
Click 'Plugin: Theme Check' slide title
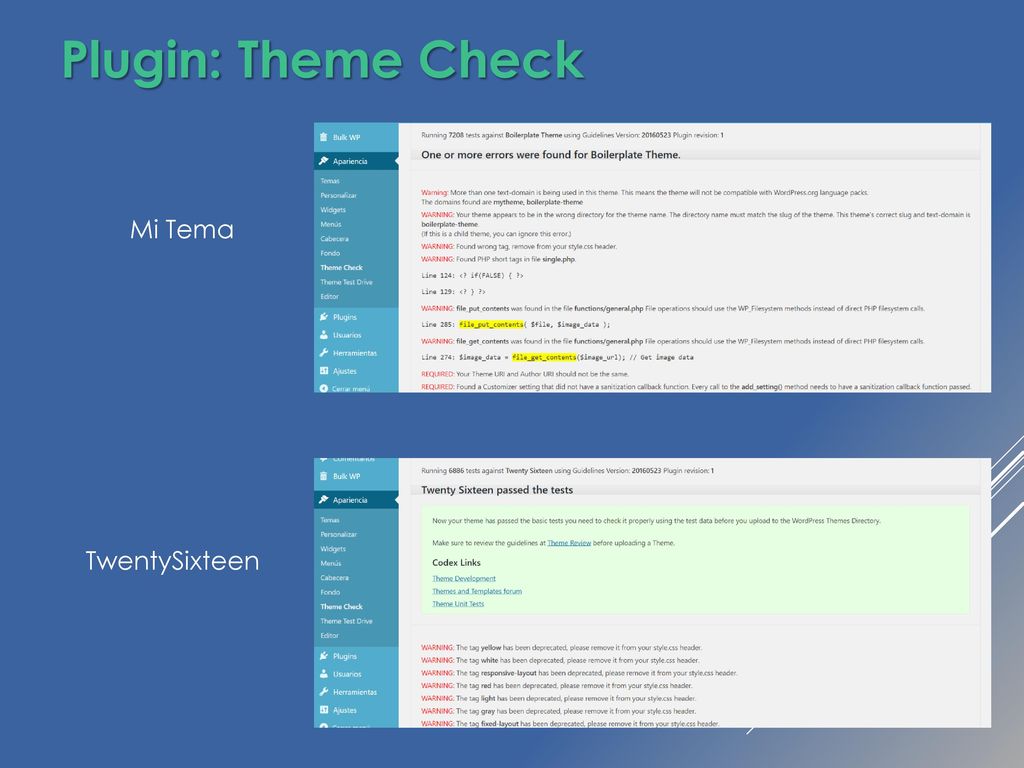click(323, 61)
